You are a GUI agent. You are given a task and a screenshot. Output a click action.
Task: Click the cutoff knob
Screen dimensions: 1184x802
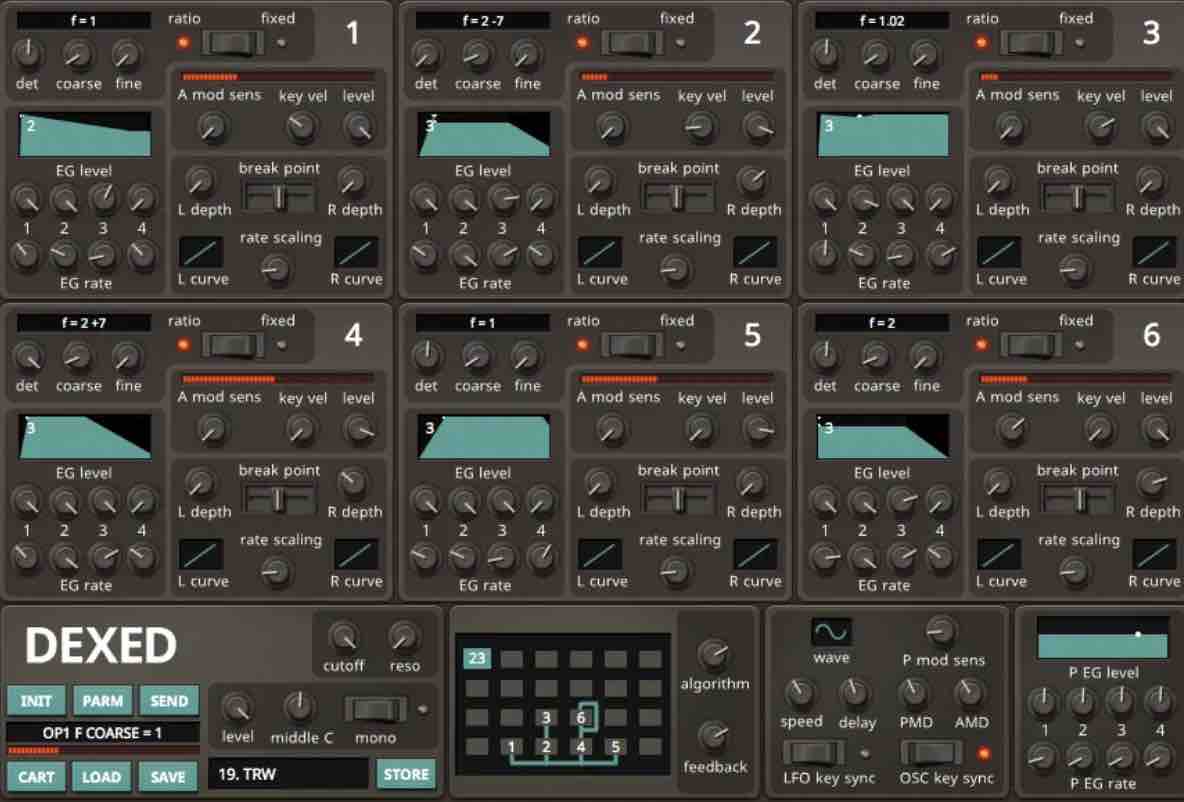(344, 637)
